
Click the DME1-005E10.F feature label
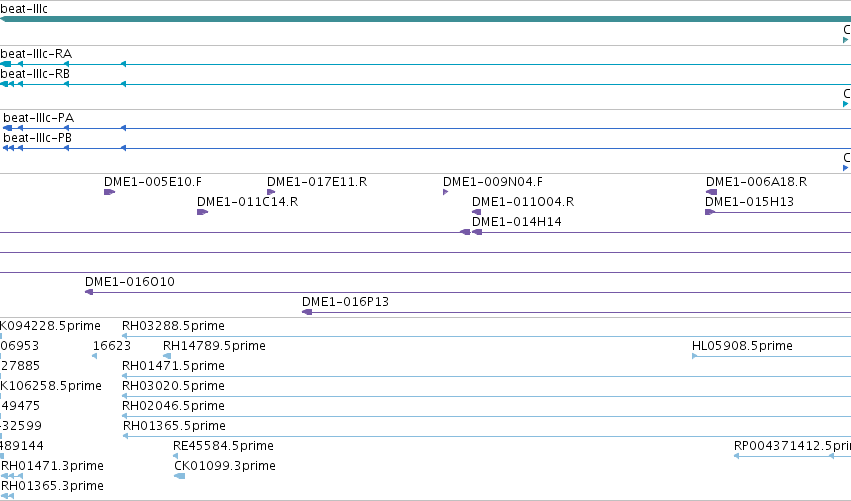click(153, 182)
